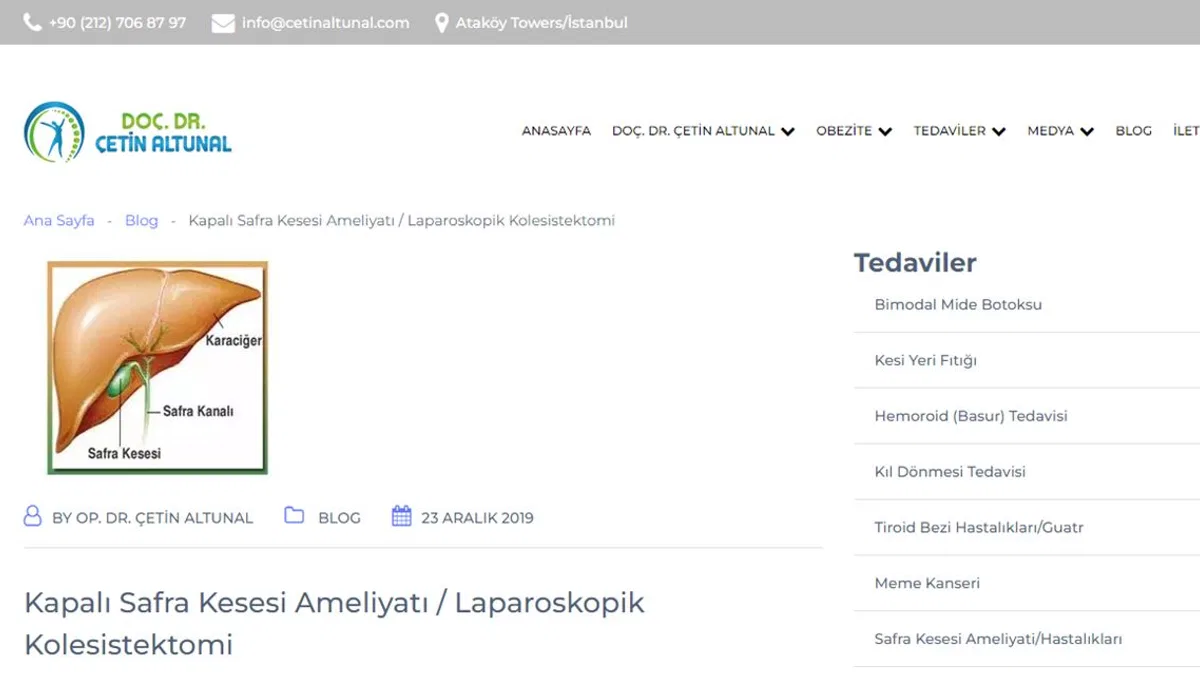The image size is (1200, 675).
Task: Click the calendar icon beside the date
Action: (x=401, y=516)
